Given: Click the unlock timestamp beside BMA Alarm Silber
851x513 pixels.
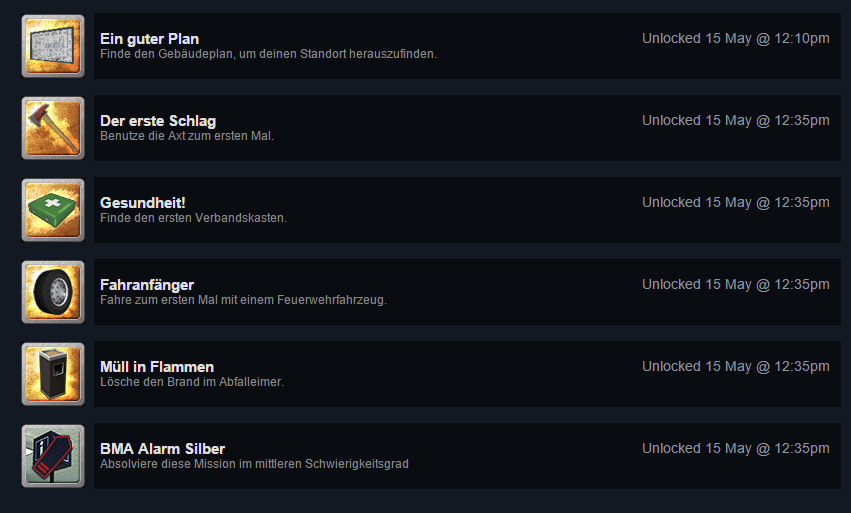Looking at the screenshot, I should click(735, 448).
